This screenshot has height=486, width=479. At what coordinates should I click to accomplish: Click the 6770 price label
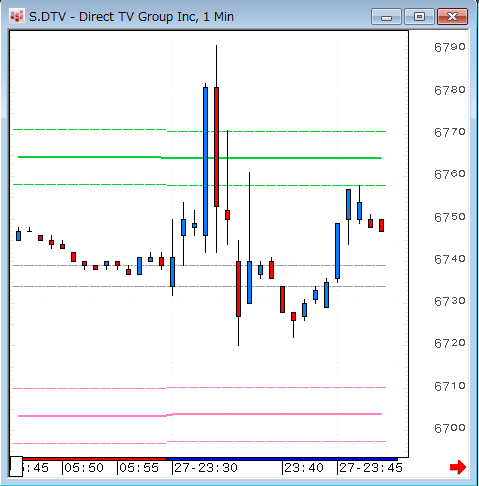(450, 132)
